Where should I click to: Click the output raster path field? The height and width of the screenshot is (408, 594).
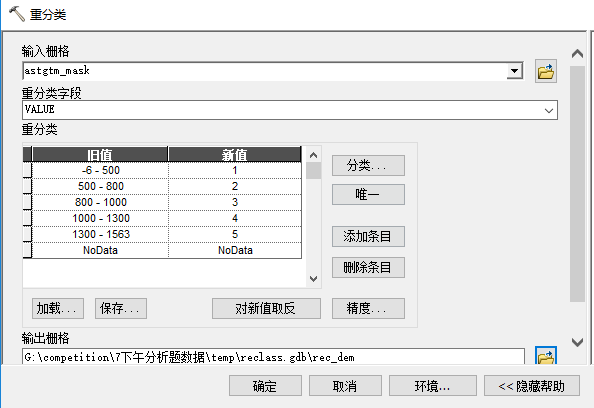pos(273,357)
